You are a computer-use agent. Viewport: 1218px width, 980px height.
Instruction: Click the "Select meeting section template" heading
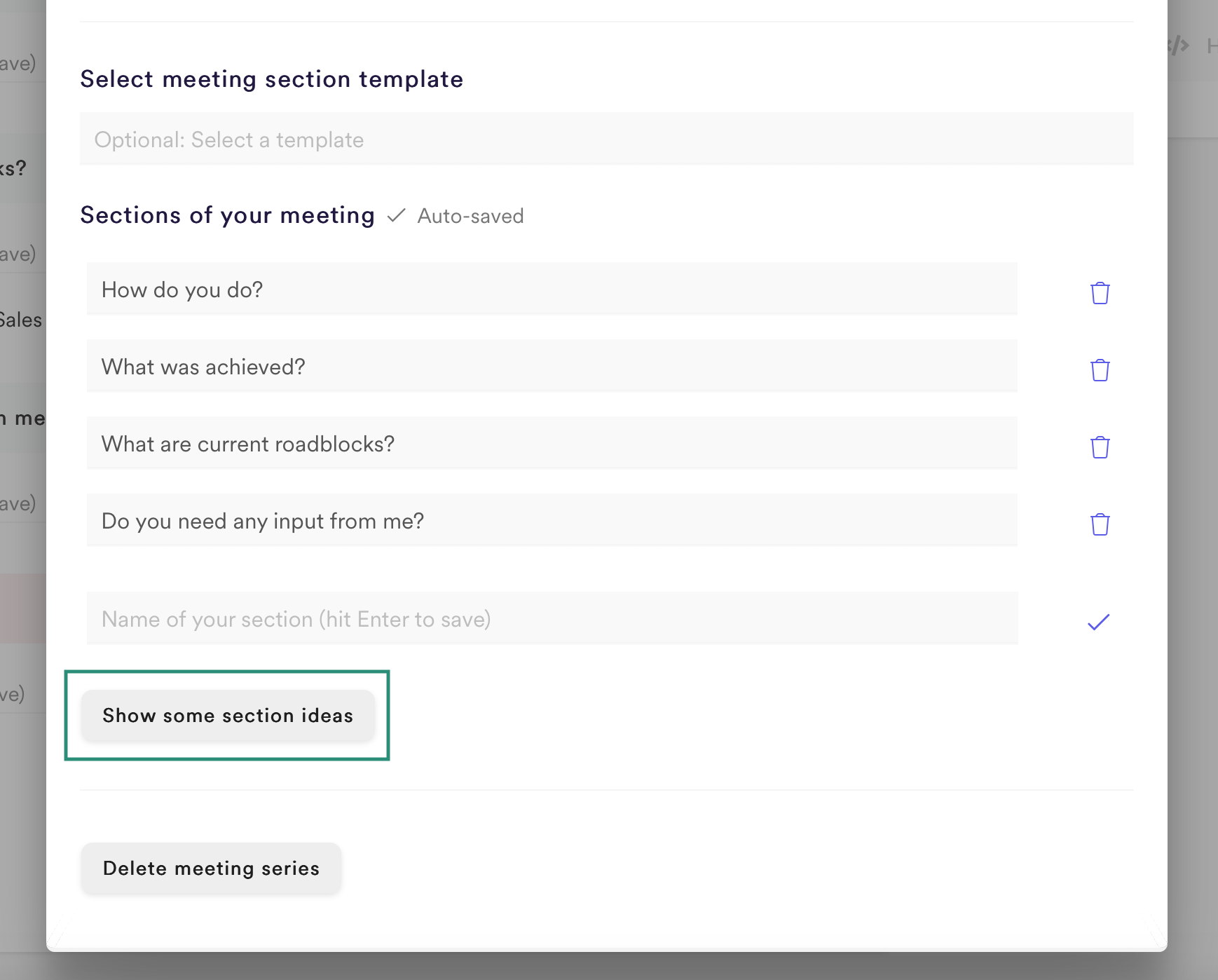click(271, 79)
